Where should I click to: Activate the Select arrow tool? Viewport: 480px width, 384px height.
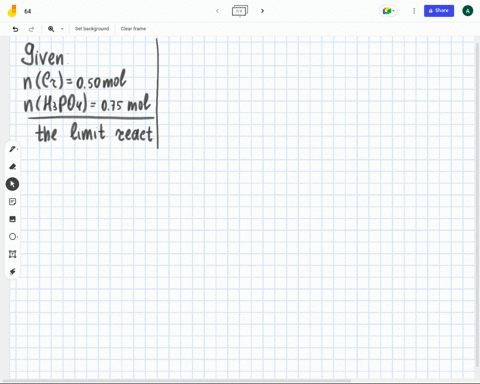[x=12, y=184]
